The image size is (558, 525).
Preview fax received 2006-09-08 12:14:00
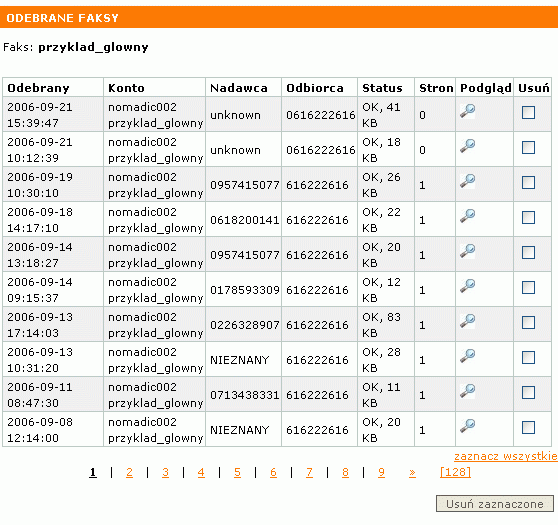467,426
